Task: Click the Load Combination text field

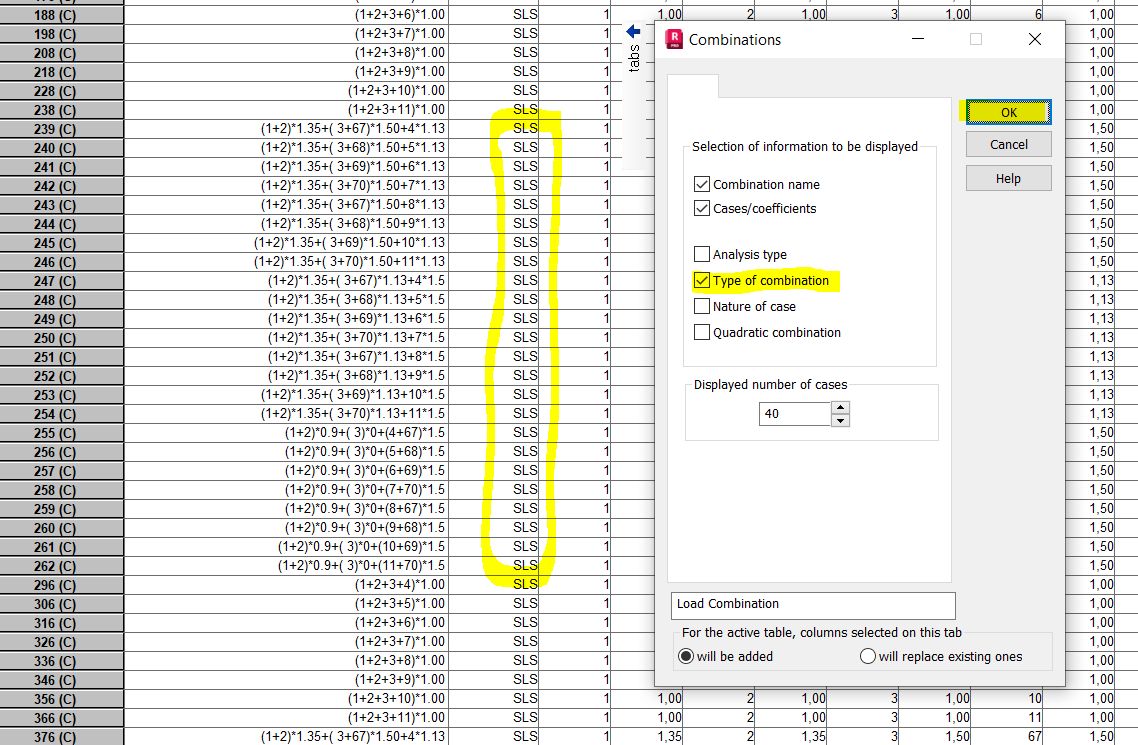Action: tap(812, 605)
